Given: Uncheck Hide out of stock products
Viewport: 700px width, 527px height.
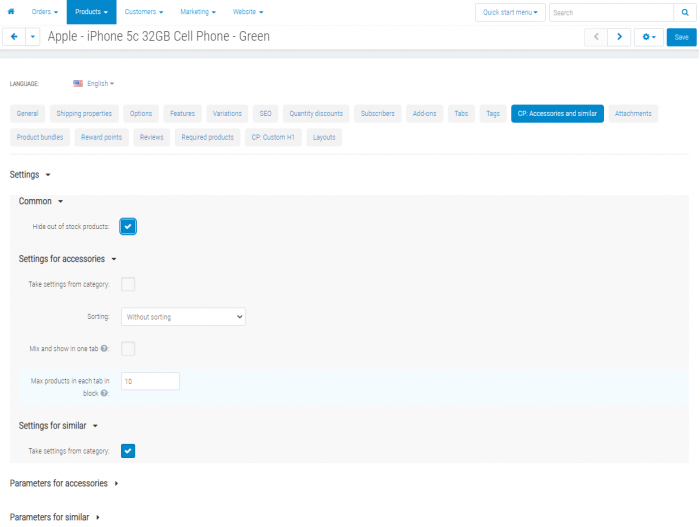Looking at the screenshot, I should click(x=128, y=226).
